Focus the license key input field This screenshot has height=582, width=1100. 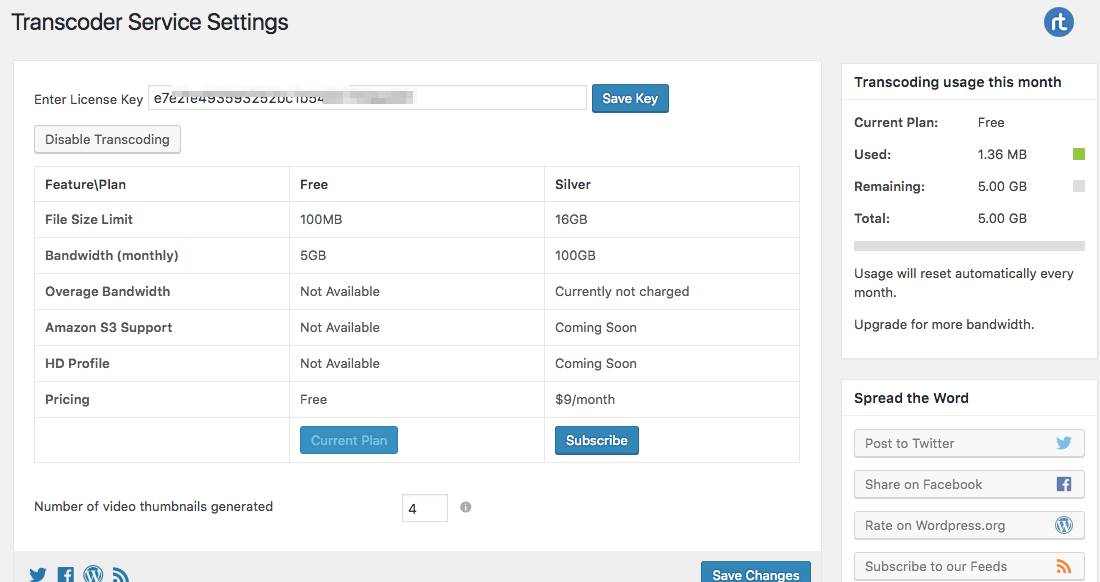click(366, 98)
